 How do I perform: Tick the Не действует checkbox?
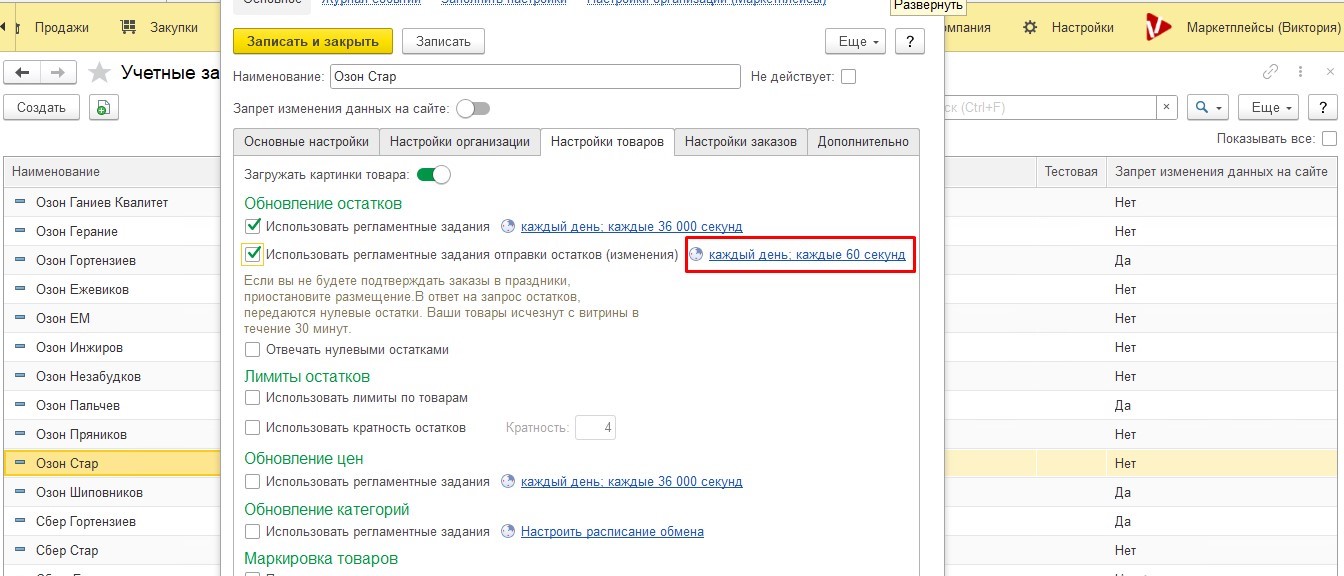(x=848, y=76)
